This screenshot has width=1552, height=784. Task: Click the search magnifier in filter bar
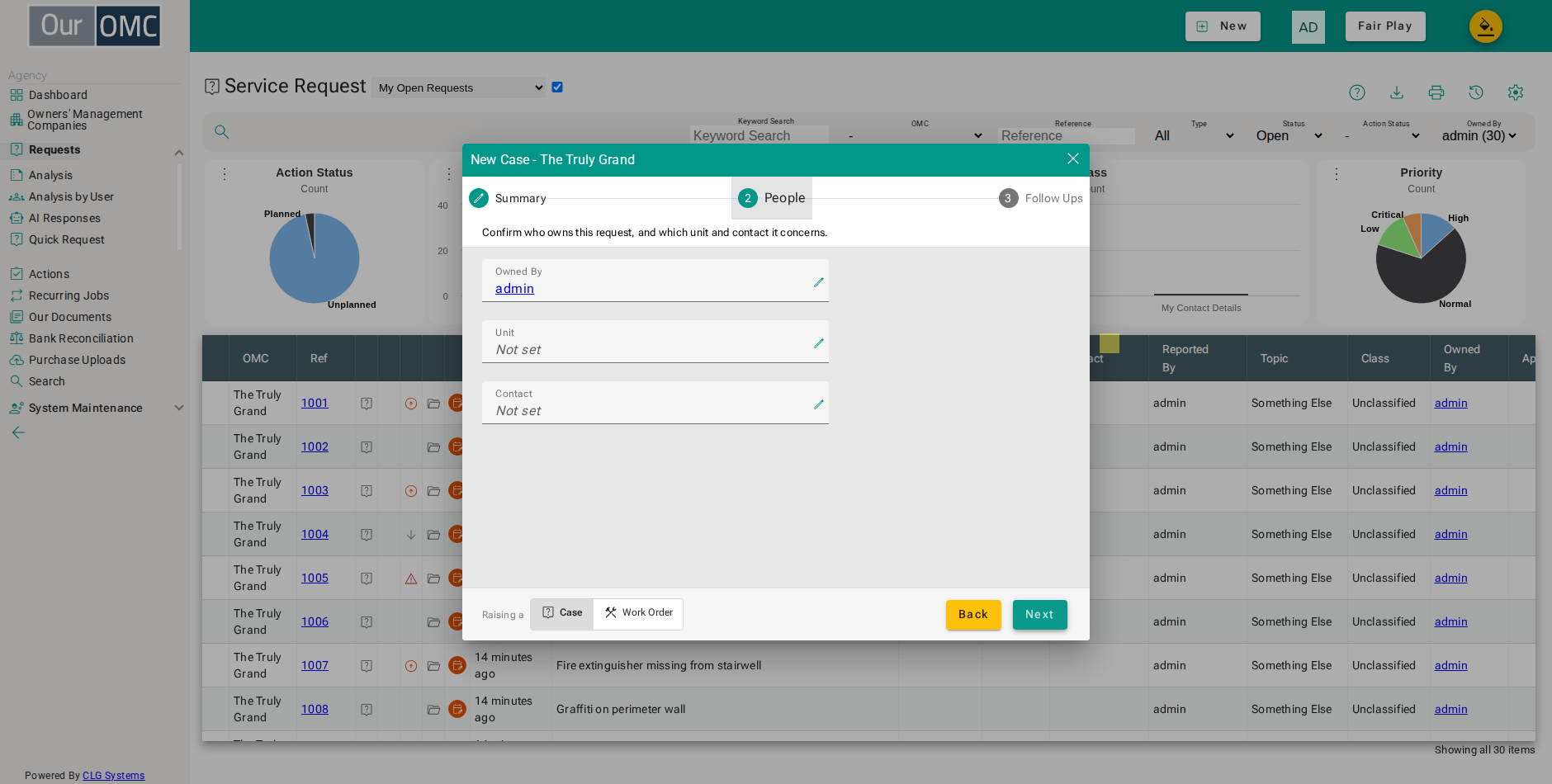[x=222, y=132]
